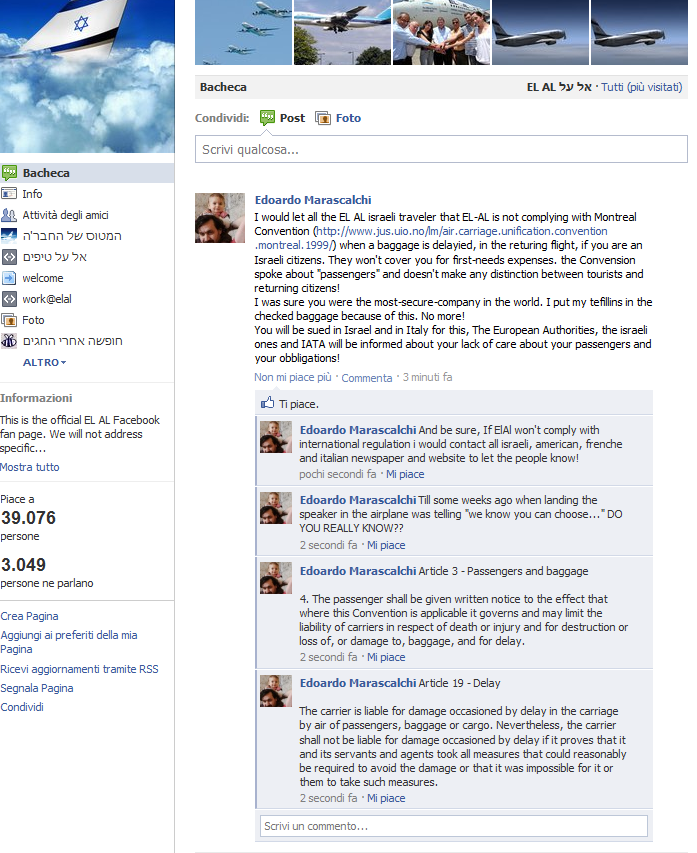Like the 'DO YOU REALLY KNOW' comment
This screenshot has height=853, width=697.
click(x=386, y=545)
